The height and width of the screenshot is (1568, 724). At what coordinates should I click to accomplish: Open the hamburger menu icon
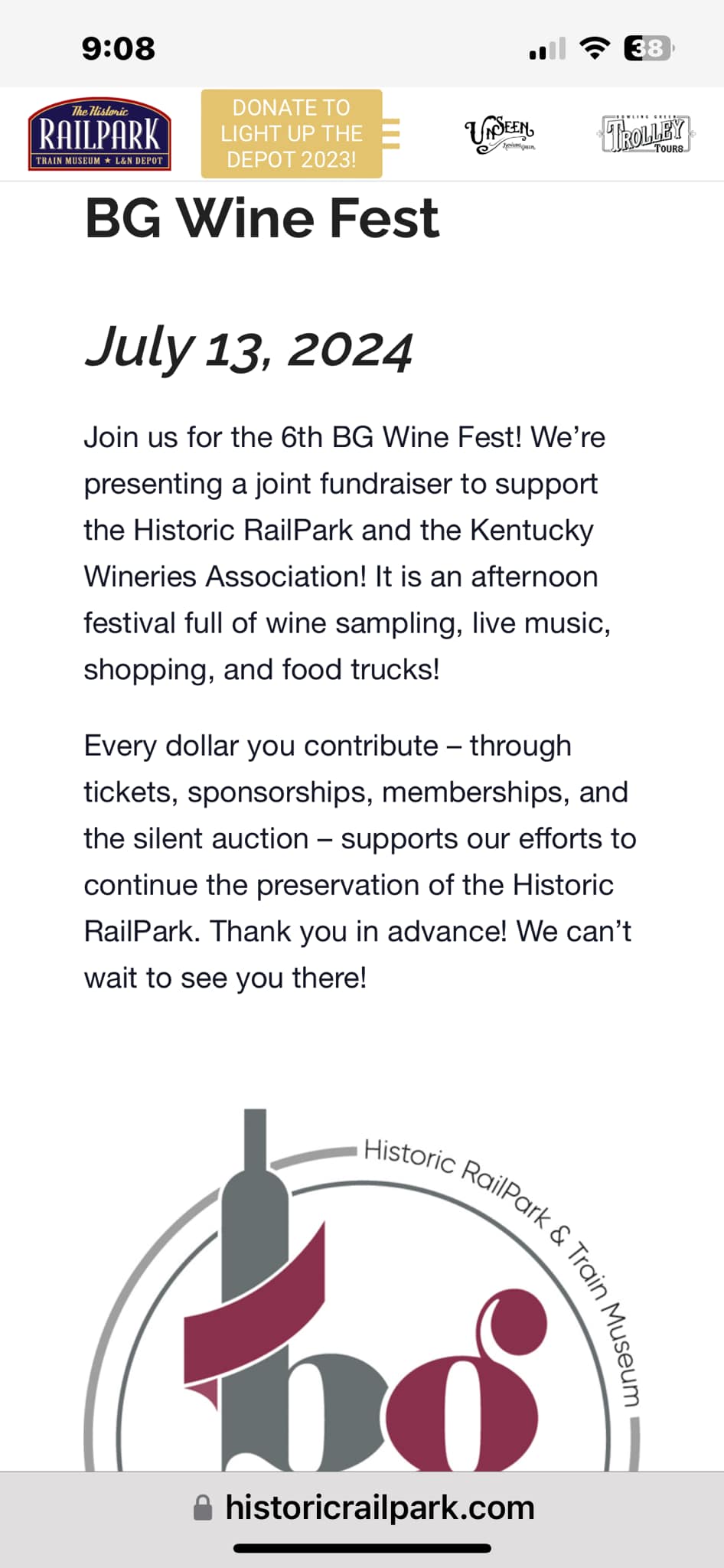pos(391,134)
